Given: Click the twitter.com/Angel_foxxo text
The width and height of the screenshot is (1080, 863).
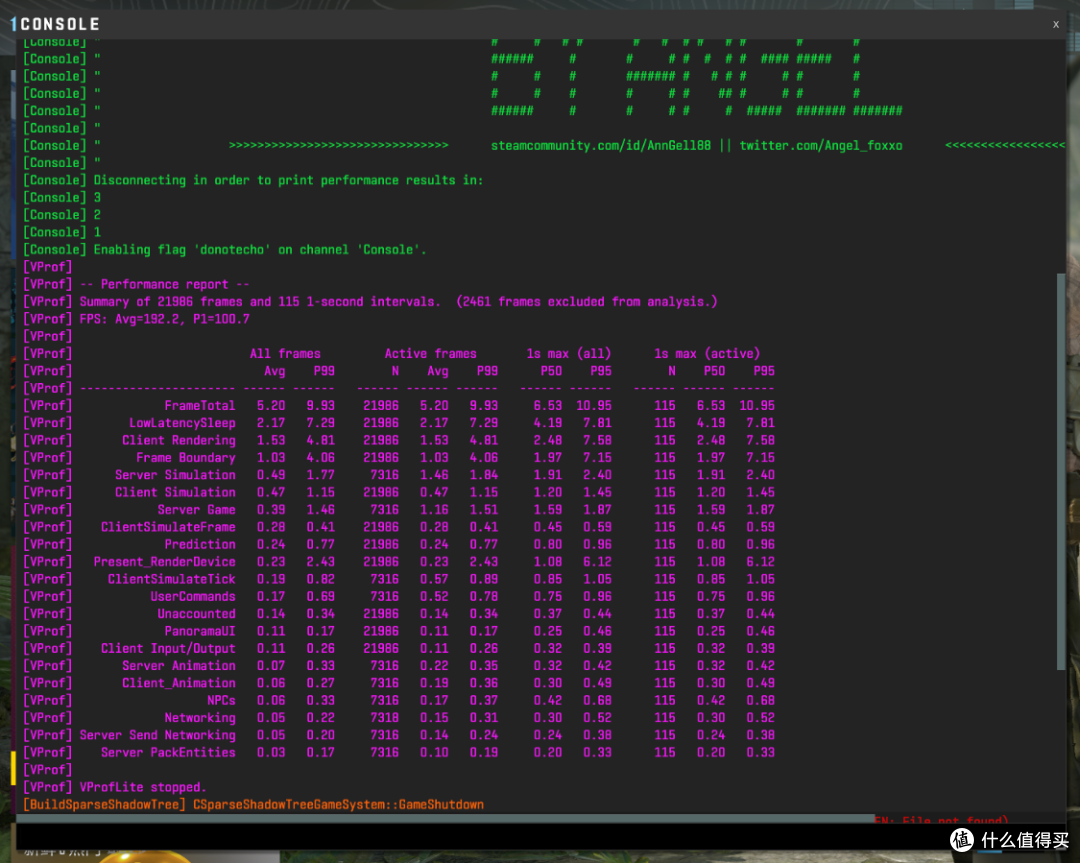Looking at the screenshot, I should tap(820, 145).
